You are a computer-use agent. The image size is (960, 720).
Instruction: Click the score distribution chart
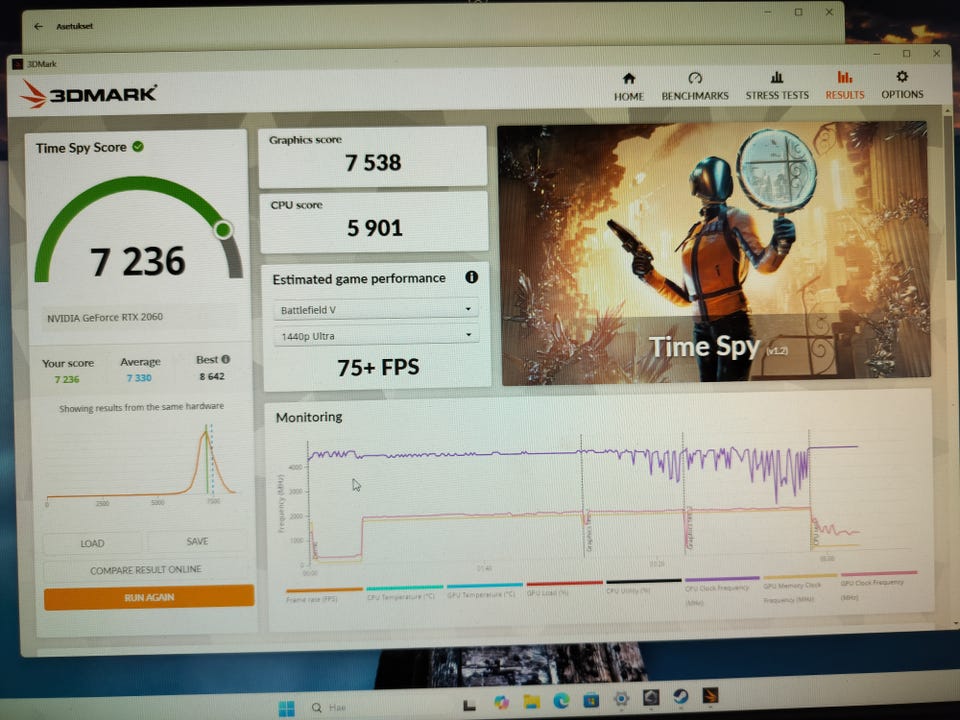coord(141,464)
